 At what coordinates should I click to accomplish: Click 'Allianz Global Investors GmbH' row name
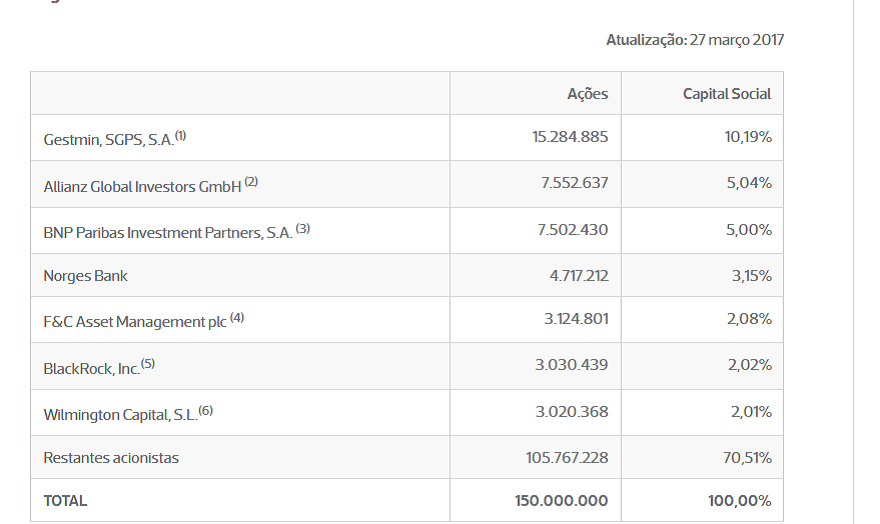tap(143, 186)
